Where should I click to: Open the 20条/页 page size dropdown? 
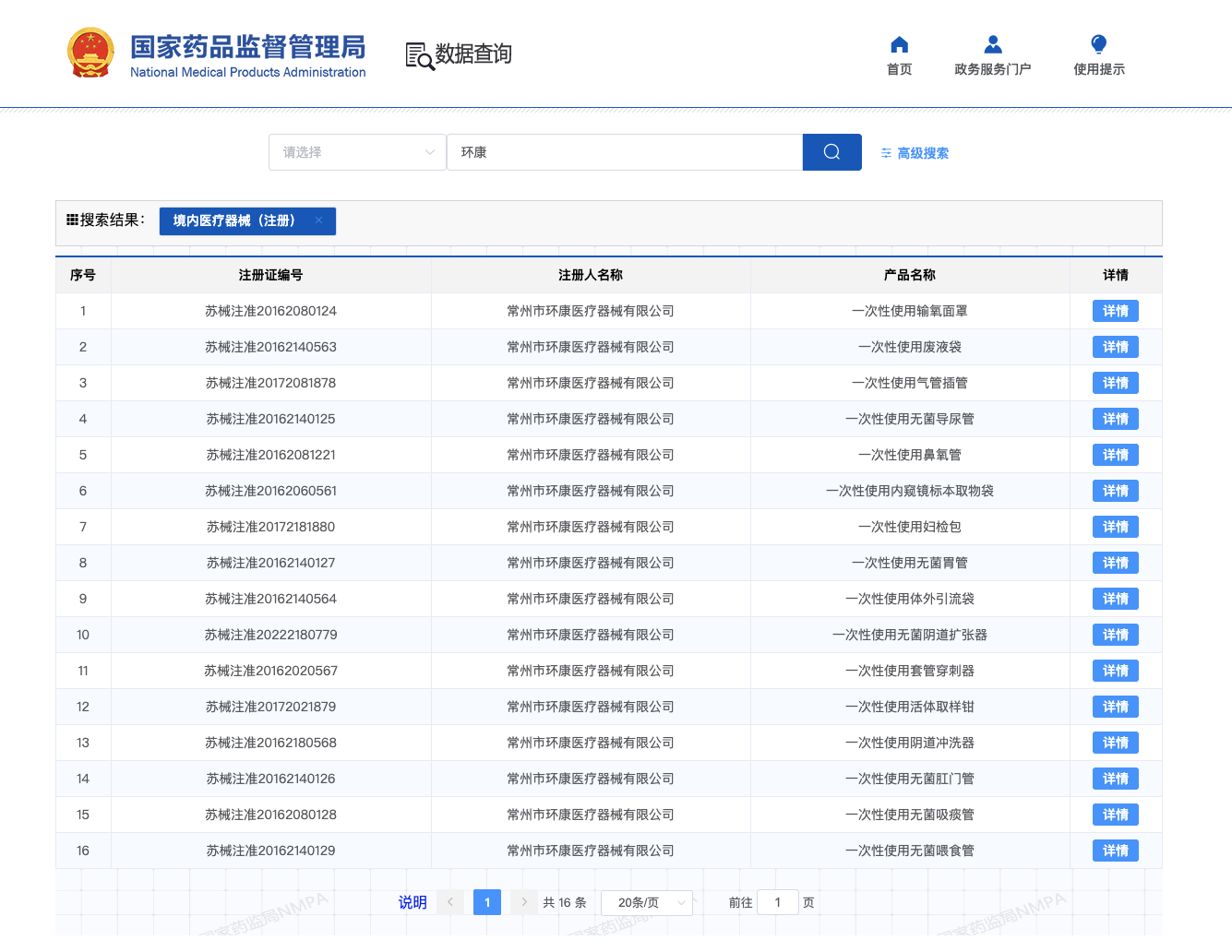pyautogui.click(x=646, y=902)
